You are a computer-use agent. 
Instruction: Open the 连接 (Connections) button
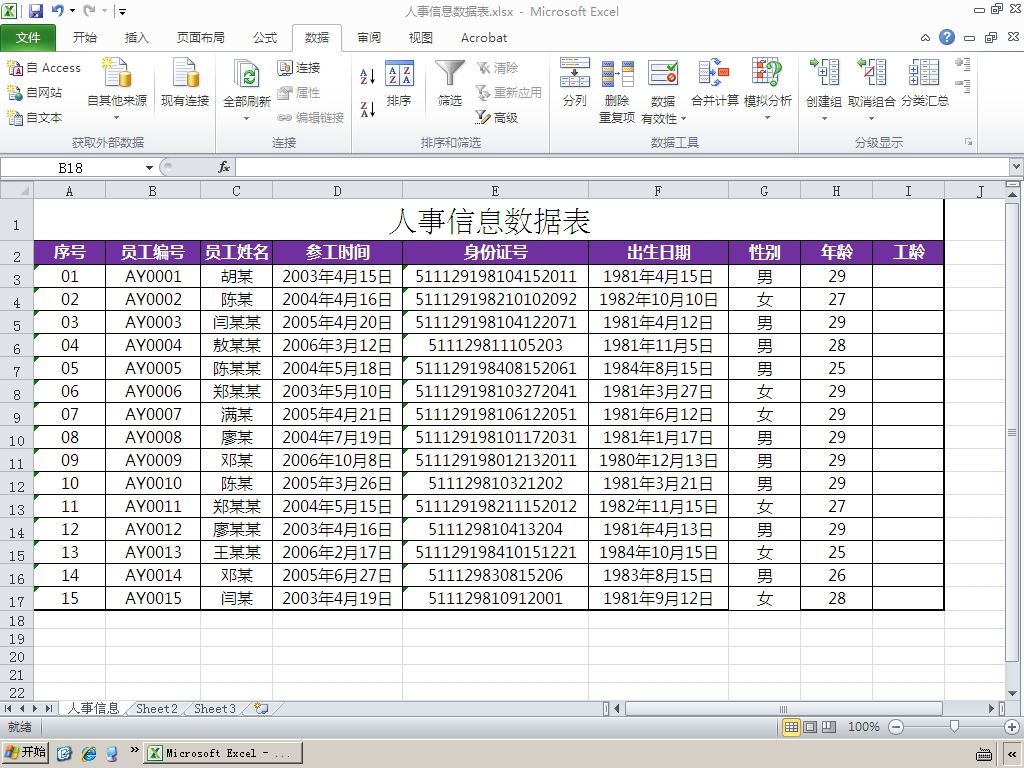[x=298, y=68]
